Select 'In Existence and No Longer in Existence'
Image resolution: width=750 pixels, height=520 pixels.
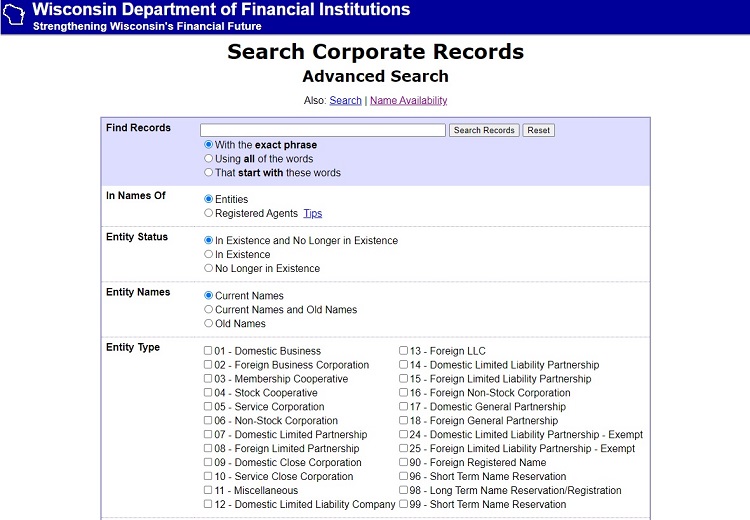209,240
